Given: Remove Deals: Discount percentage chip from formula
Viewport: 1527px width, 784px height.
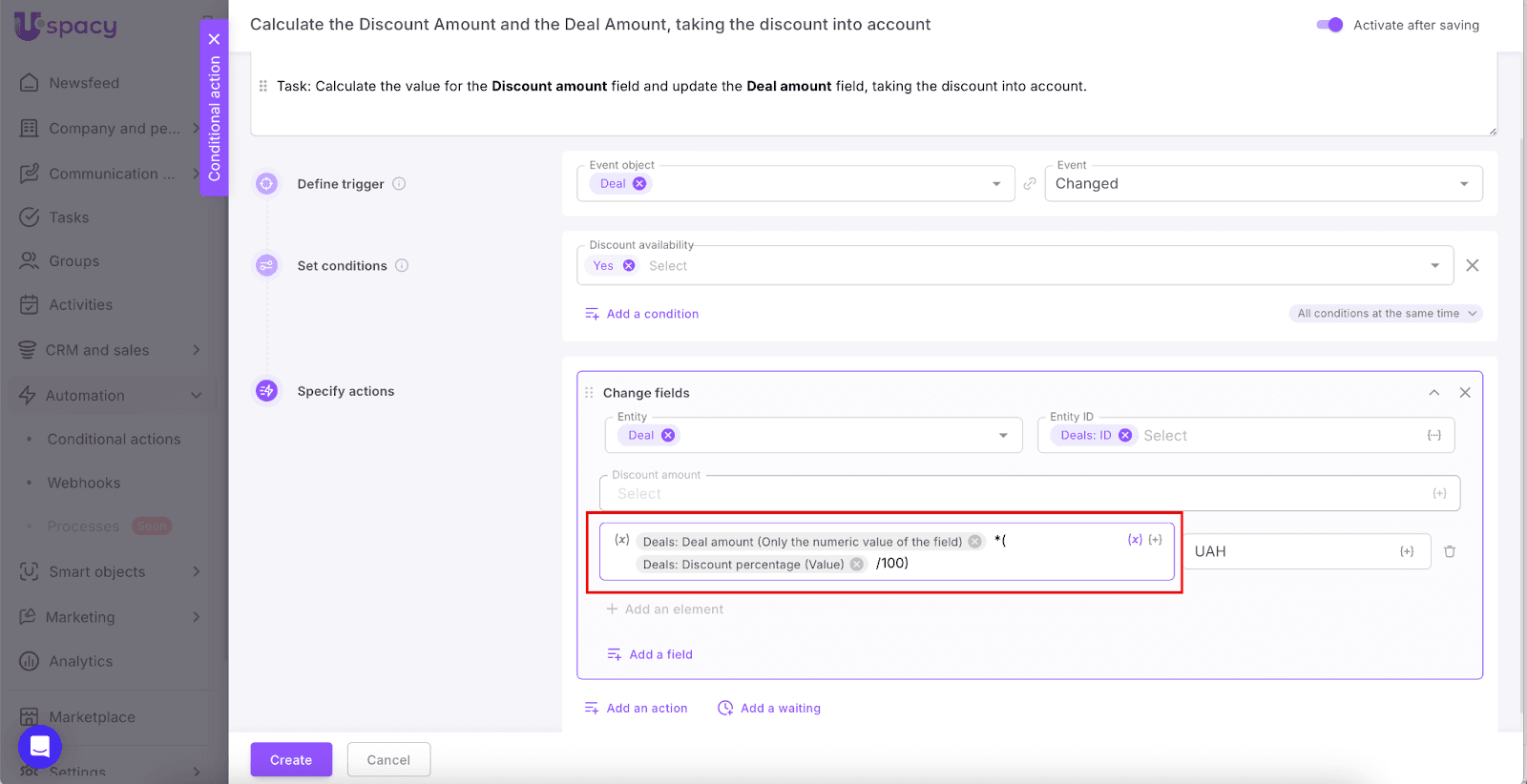Looking at the screenshot, I should click(857, 565).
